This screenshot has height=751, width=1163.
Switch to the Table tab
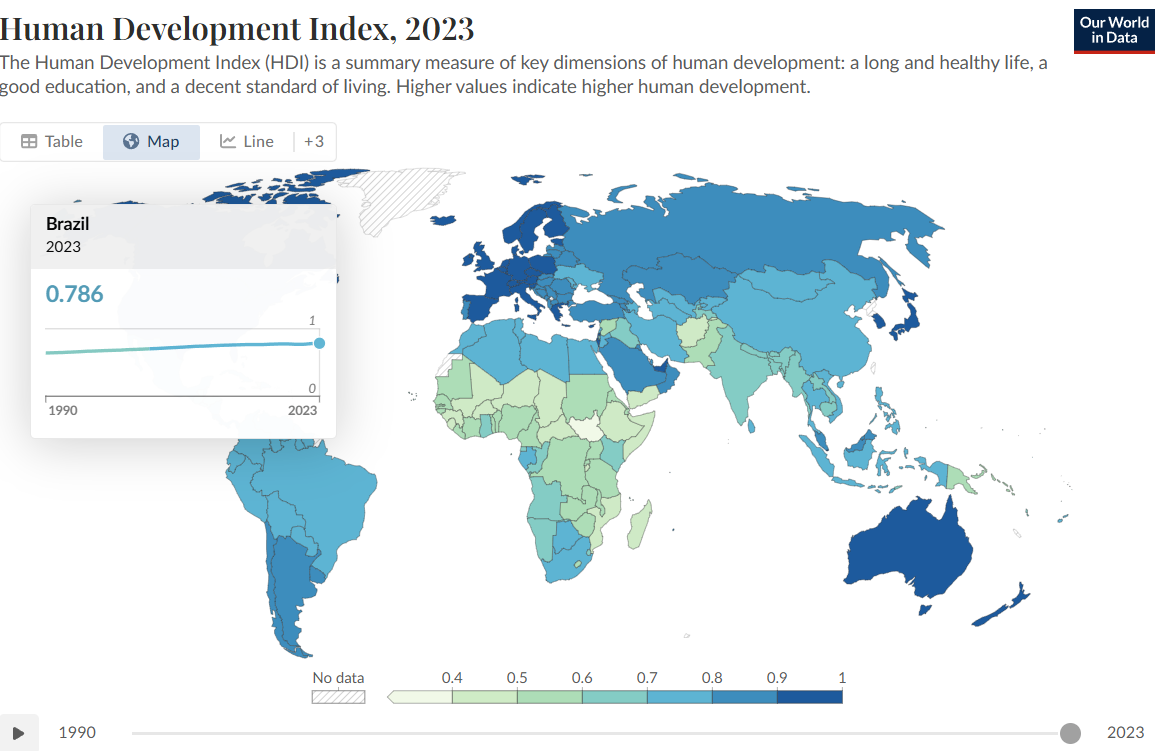coord(52,142)
